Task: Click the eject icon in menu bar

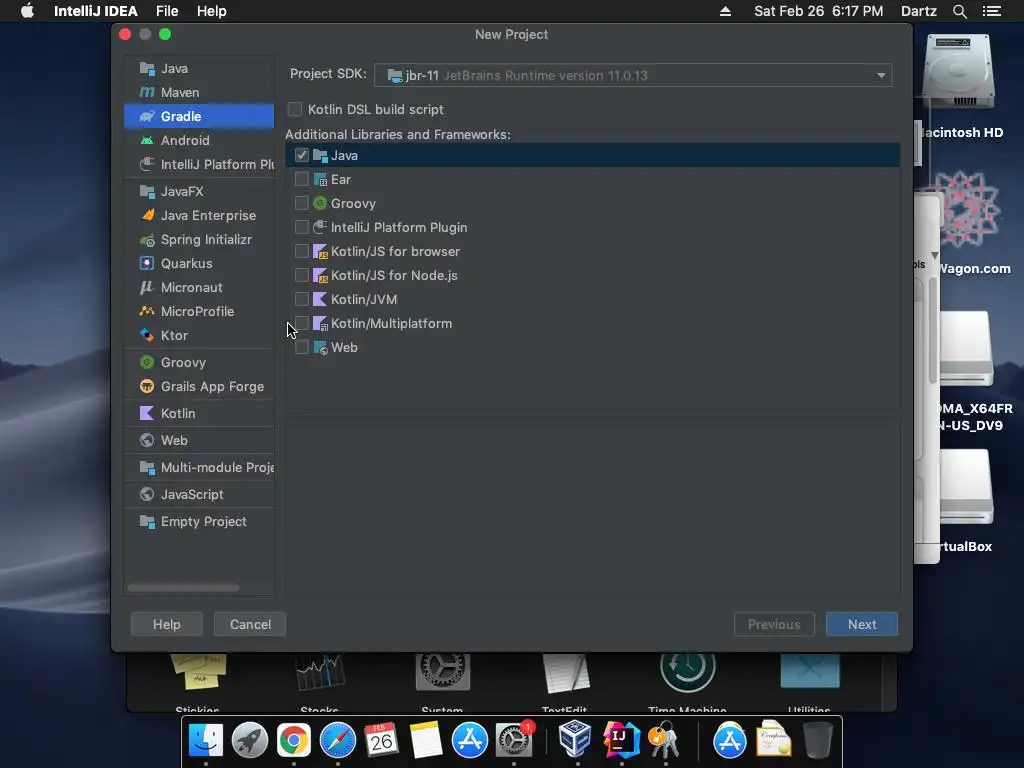Action: (x=725, y=11)
